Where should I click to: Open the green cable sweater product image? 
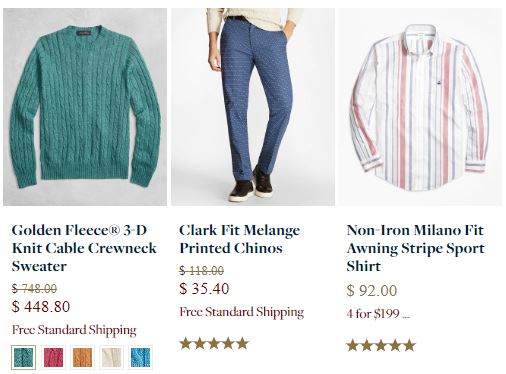[85, 107]
